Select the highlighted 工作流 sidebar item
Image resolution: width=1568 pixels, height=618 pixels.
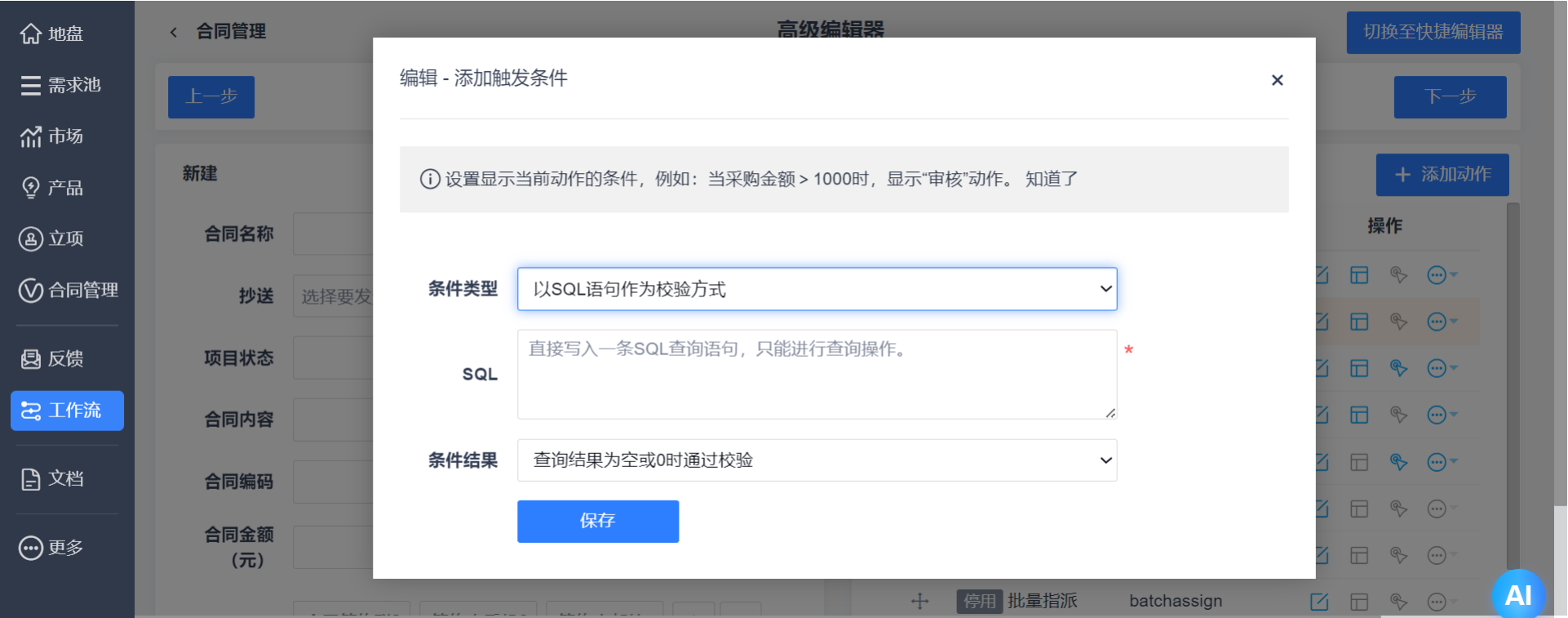pyautogui.click(x=67, y=411)
